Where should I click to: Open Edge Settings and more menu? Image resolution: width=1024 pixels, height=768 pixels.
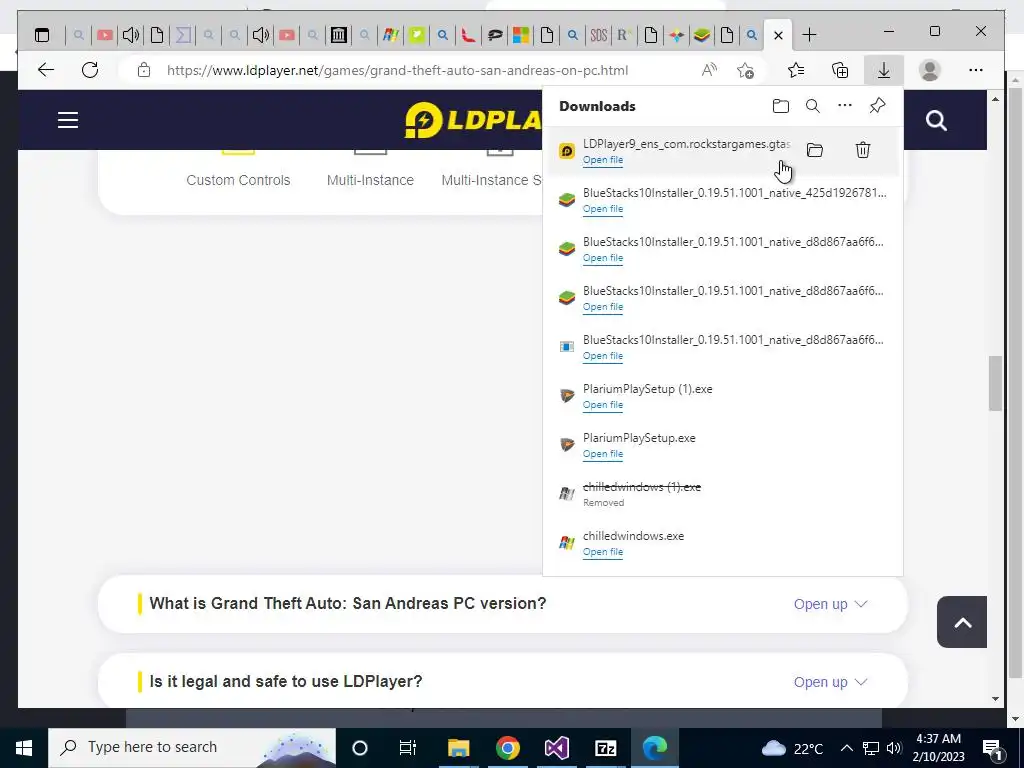(976, 70)
